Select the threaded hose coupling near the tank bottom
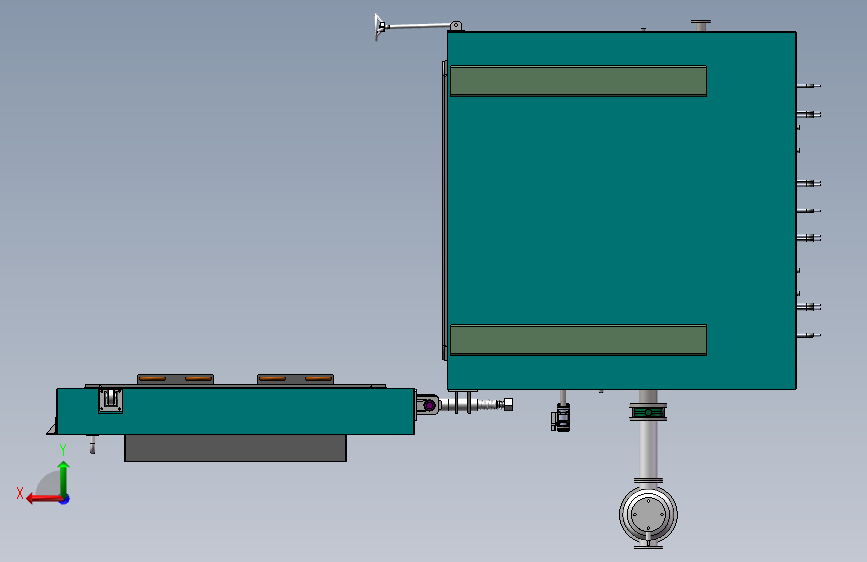867x562 pixels. (492, 404)
